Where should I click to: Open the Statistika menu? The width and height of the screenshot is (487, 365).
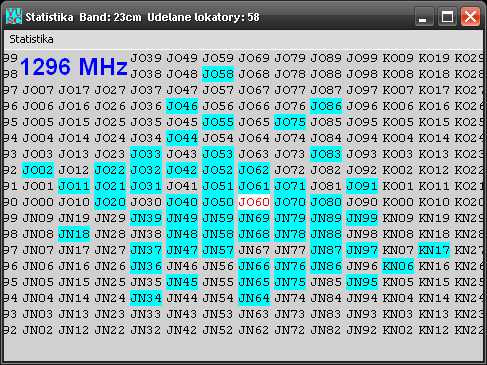click(31, 39)
